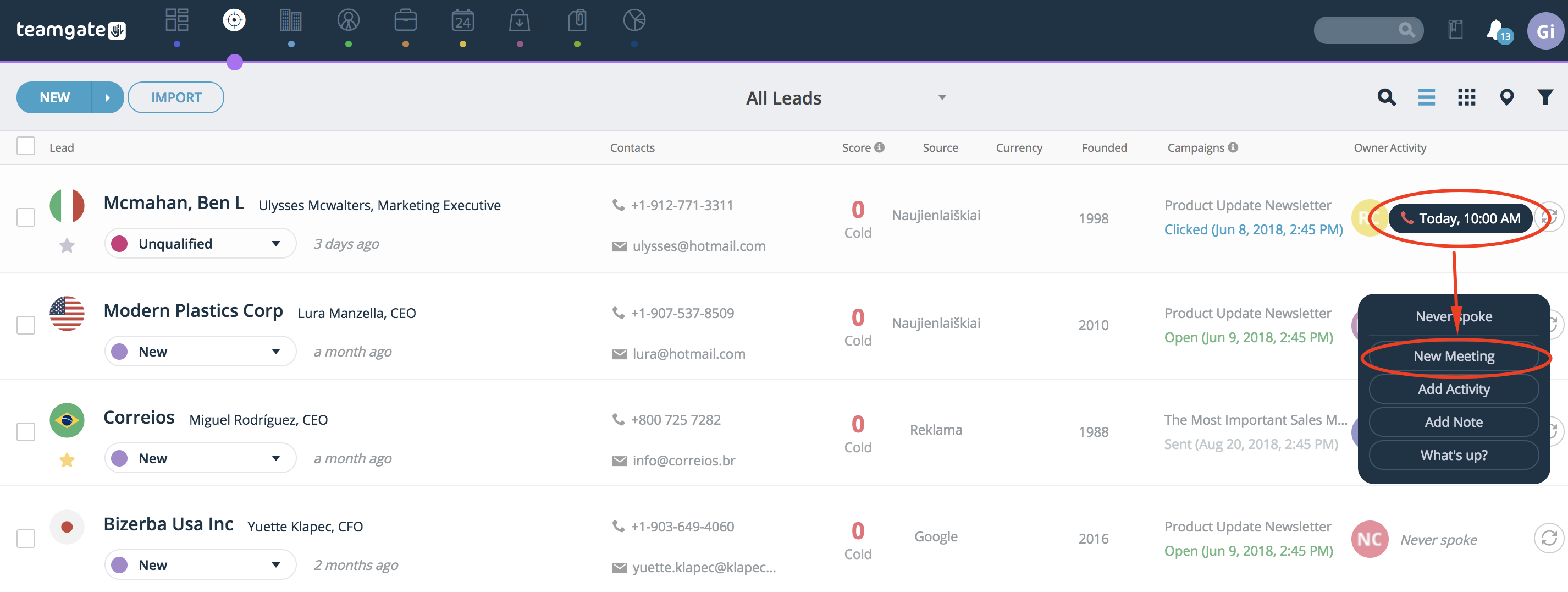Open the People contacts icon
Viewport: 1568px width, 592px height.
pos(348,20)
